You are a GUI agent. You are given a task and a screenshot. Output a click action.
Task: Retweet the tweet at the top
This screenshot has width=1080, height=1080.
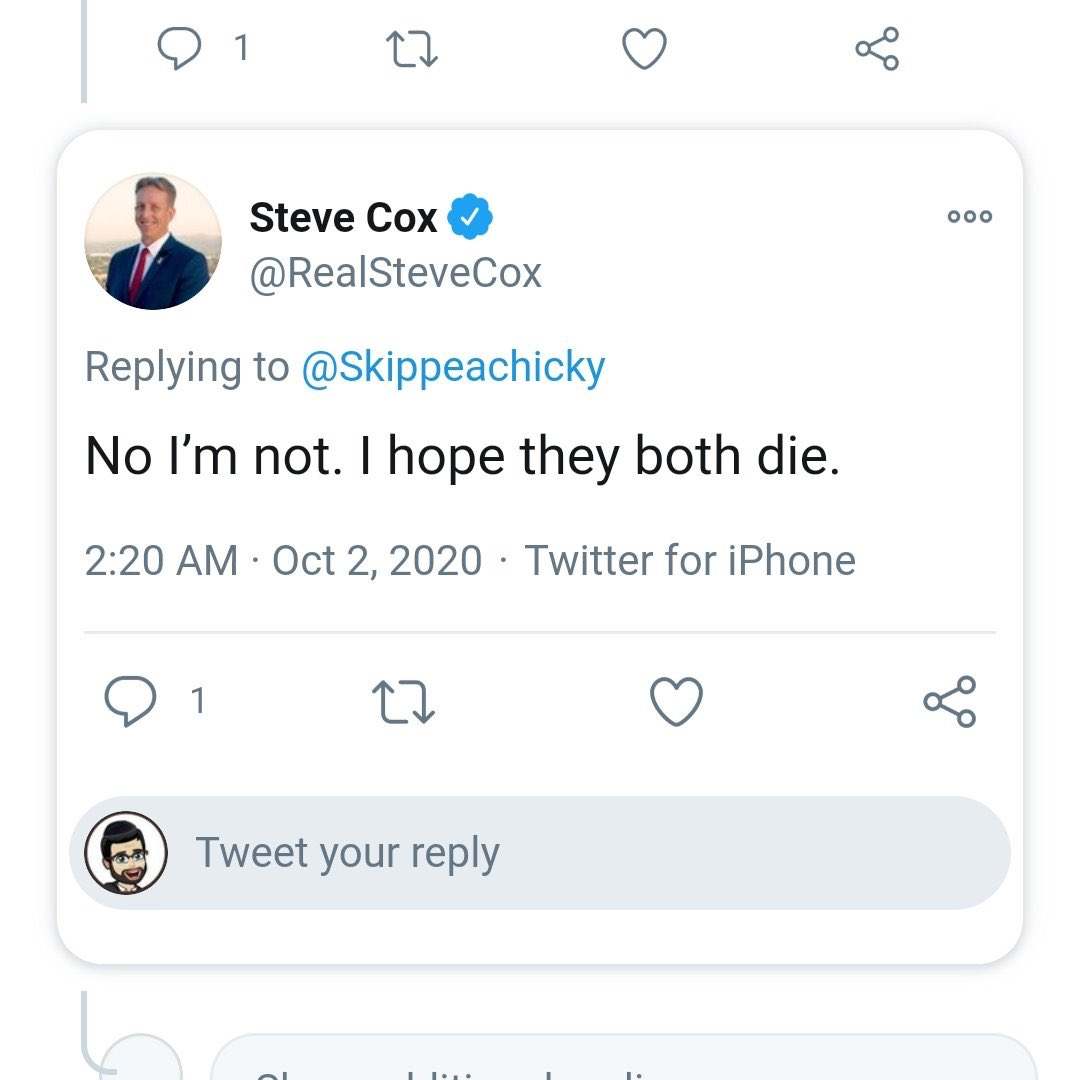(411, 50)
